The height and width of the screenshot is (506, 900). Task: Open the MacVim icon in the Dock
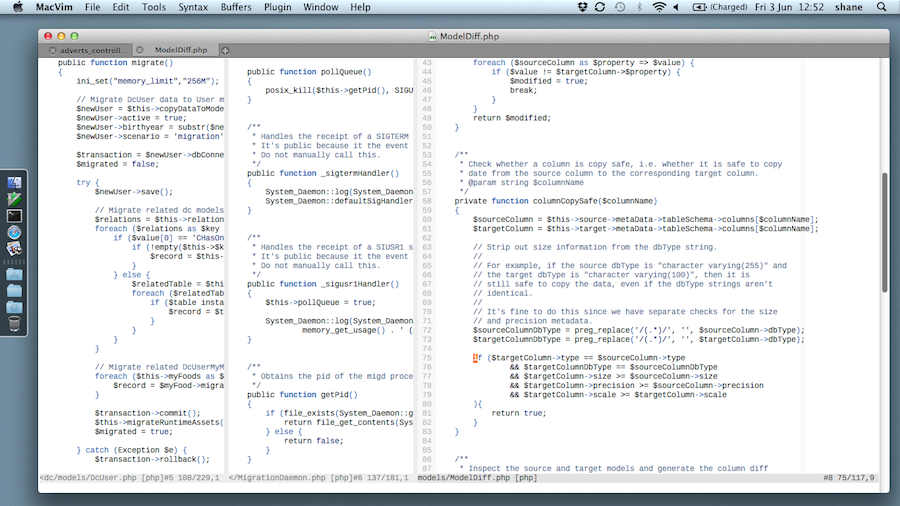tap(14, 199)
